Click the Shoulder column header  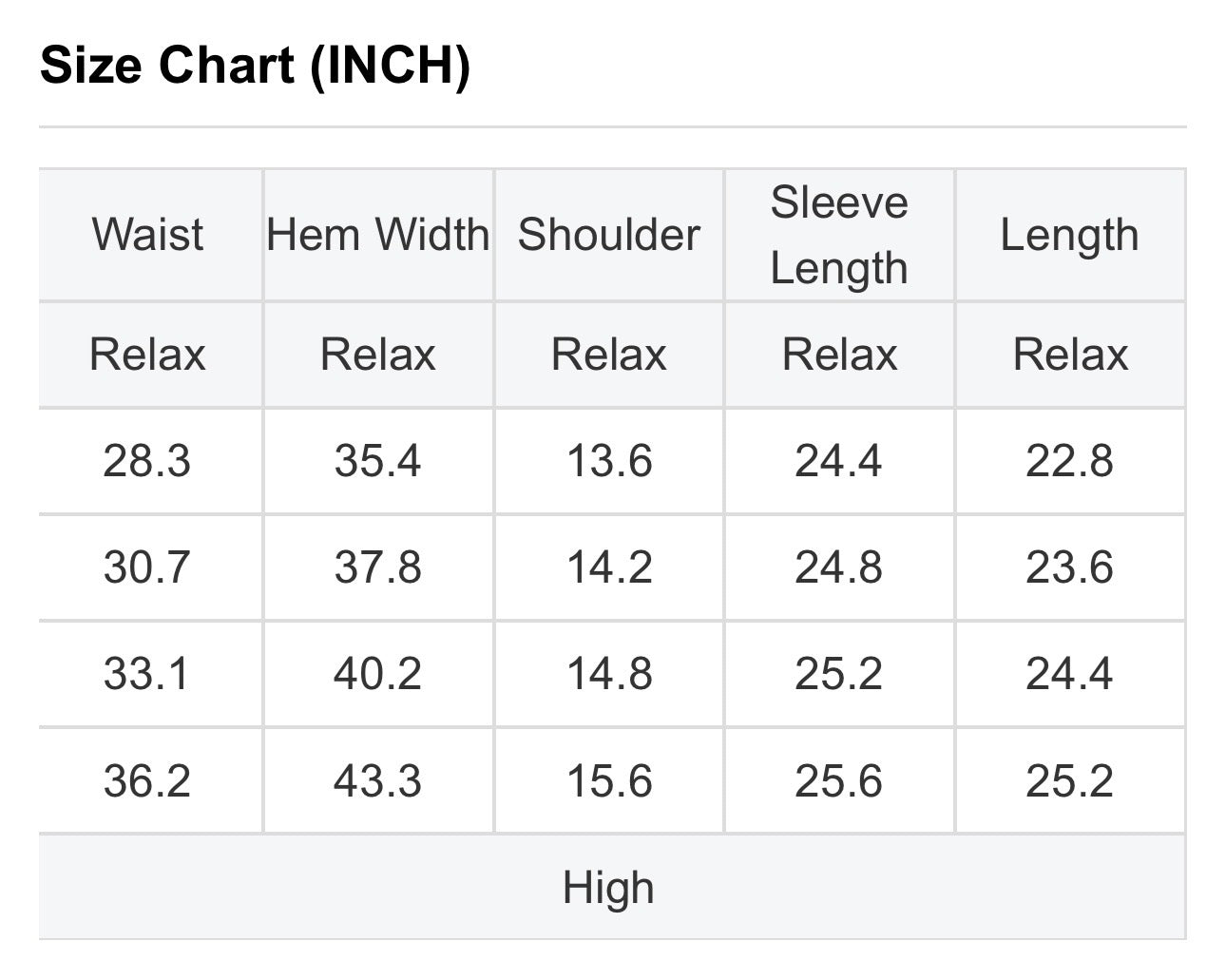click(x=609, y=235)
